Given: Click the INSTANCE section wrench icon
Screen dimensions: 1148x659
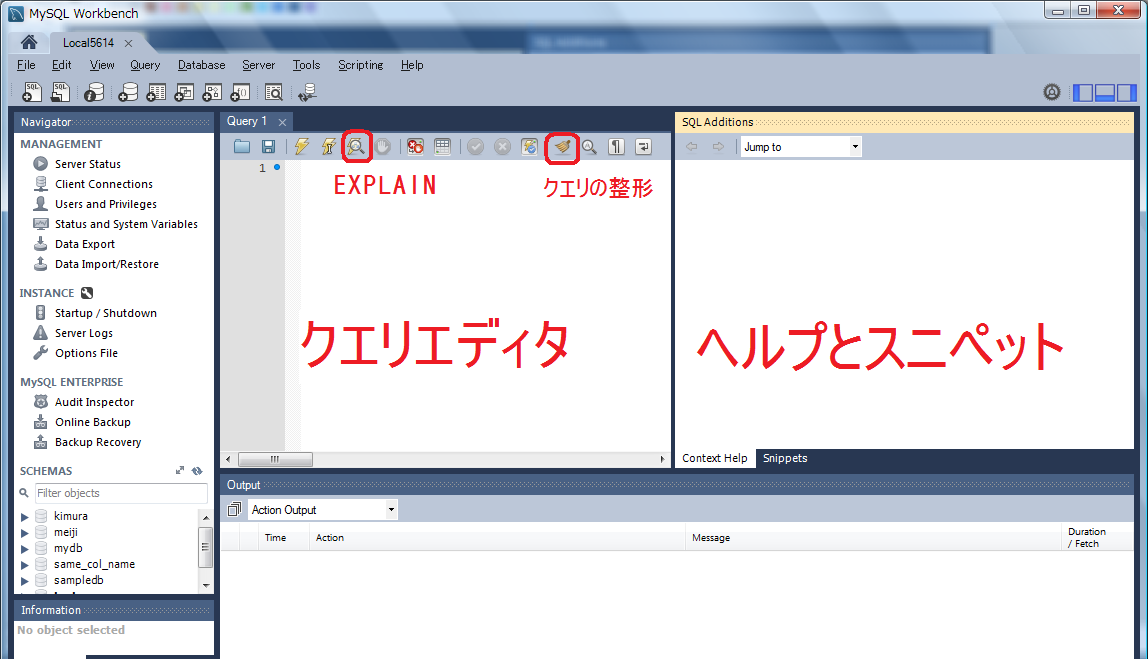Looking at the screenshot, I should pyautogui.click(x=87, y=293).
